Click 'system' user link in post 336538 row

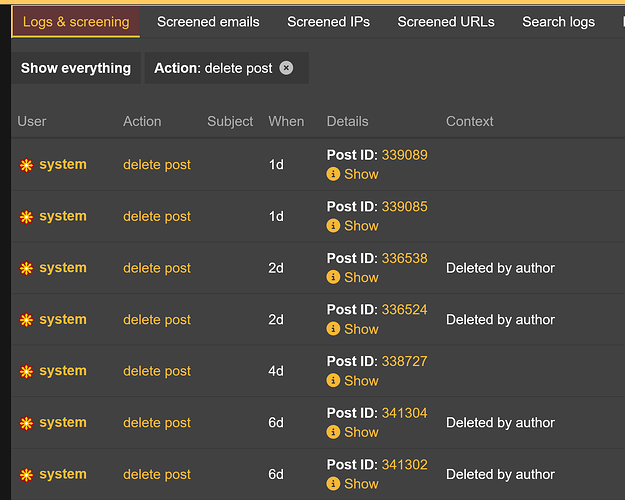click(63, 268)
